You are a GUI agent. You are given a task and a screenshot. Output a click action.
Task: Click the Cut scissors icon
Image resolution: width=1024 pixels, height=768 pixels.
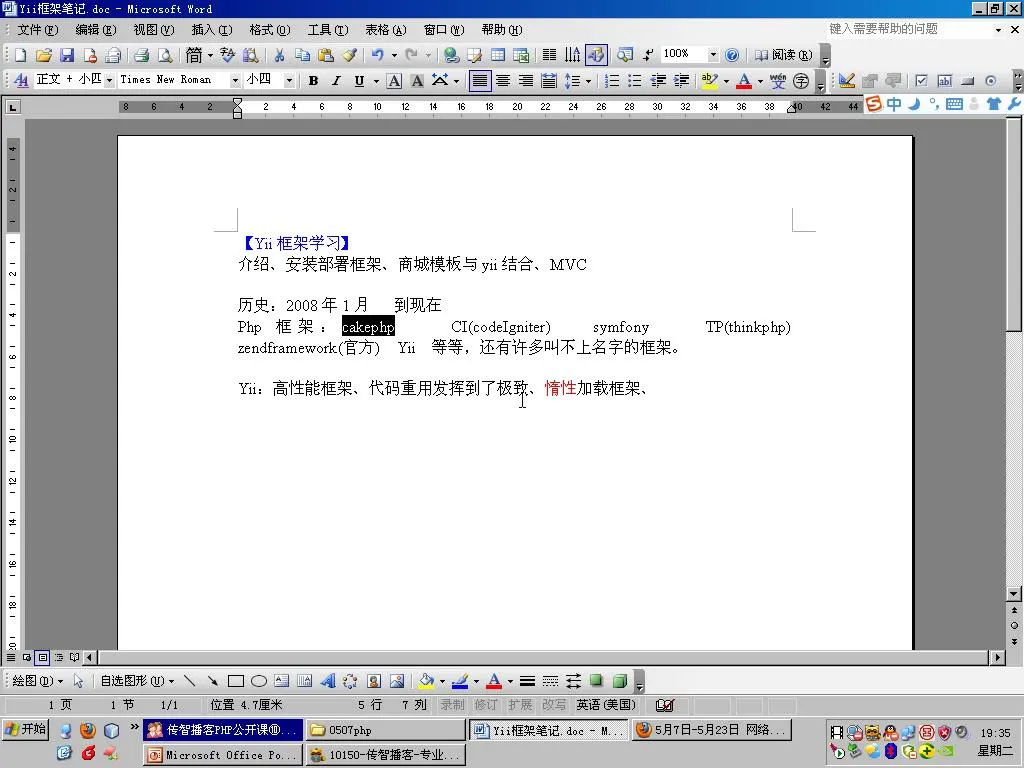[x=279, y=55]
